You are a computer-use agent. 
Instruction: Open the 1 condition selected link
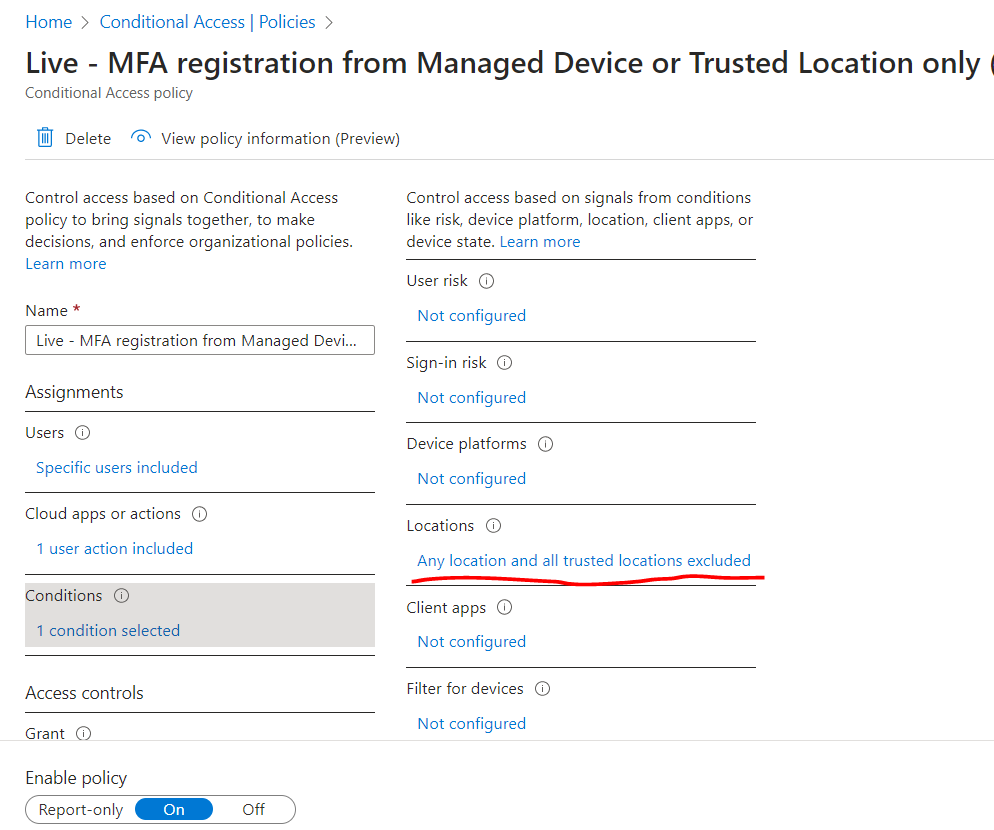pos(107,630)
